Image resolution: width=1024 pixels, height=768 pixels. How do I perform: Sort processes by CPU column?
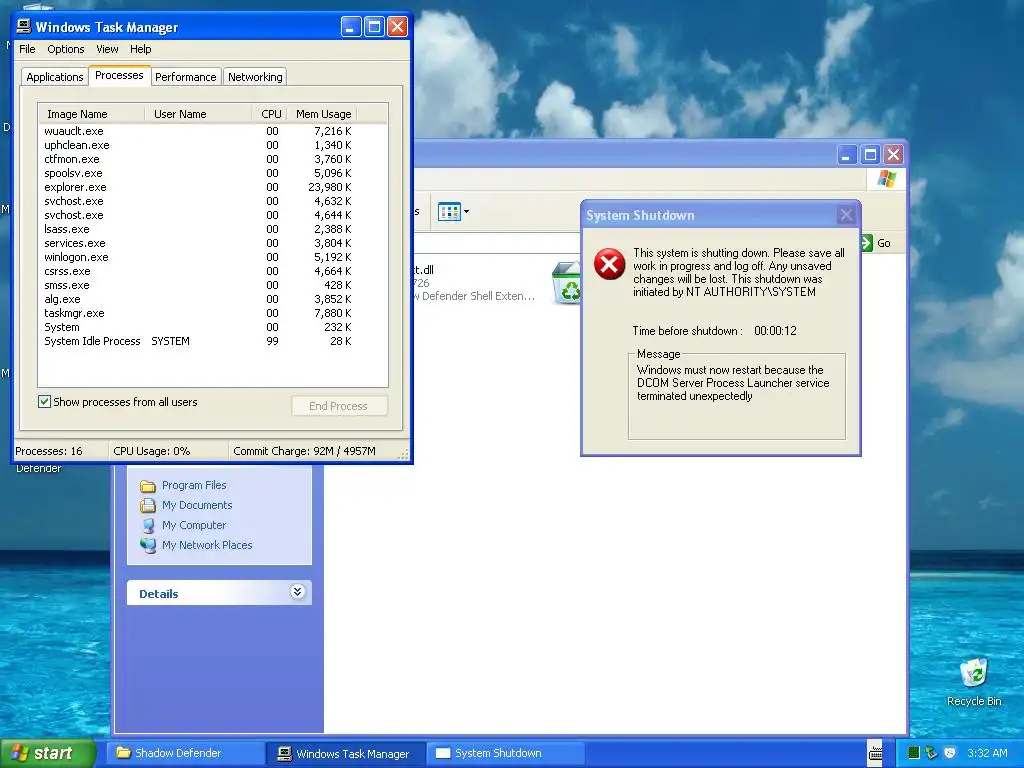(270, 114)
